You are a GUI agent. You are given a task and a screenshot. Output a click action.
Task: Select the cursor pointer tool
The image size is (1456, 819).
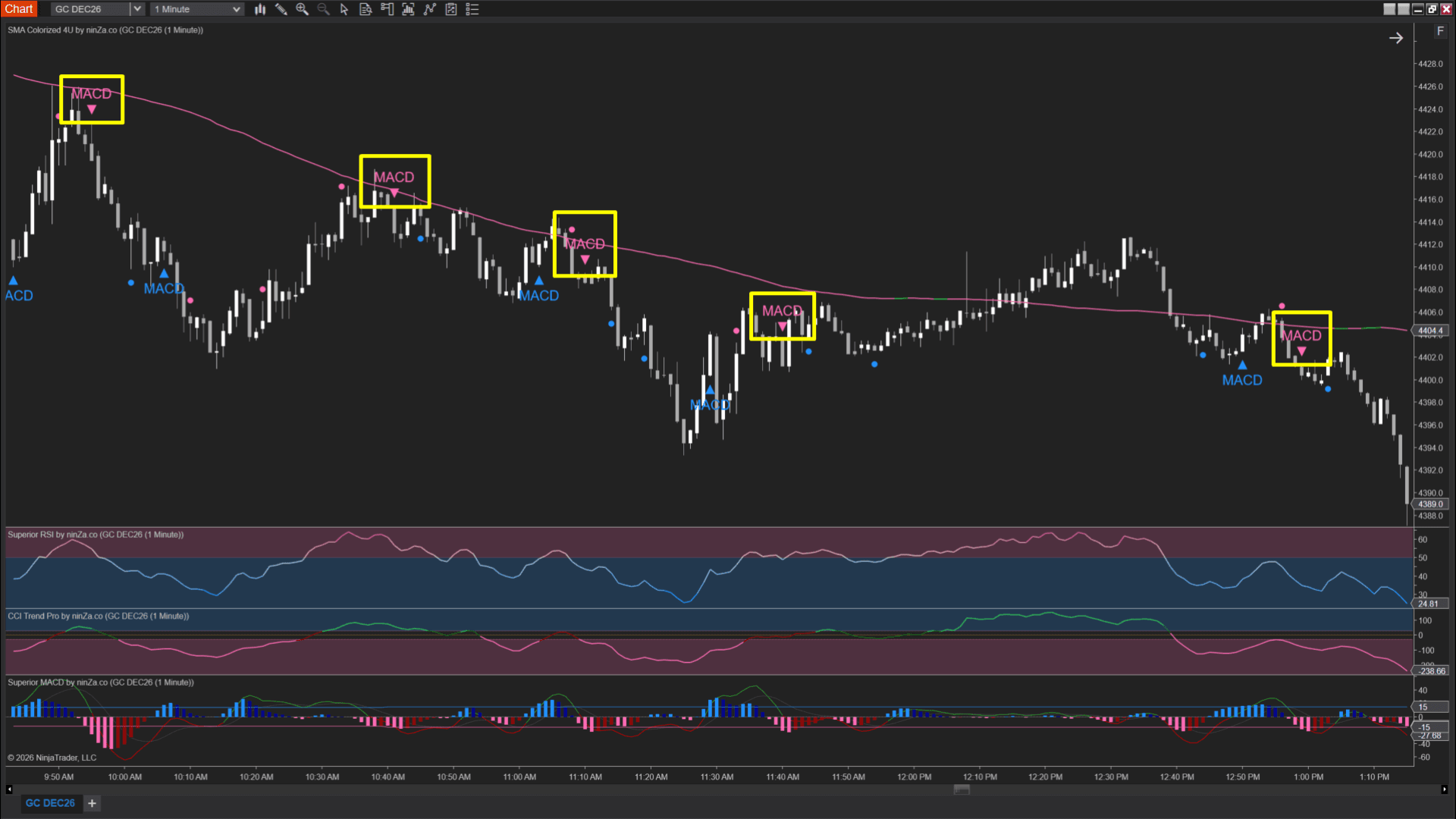point(344,9)
